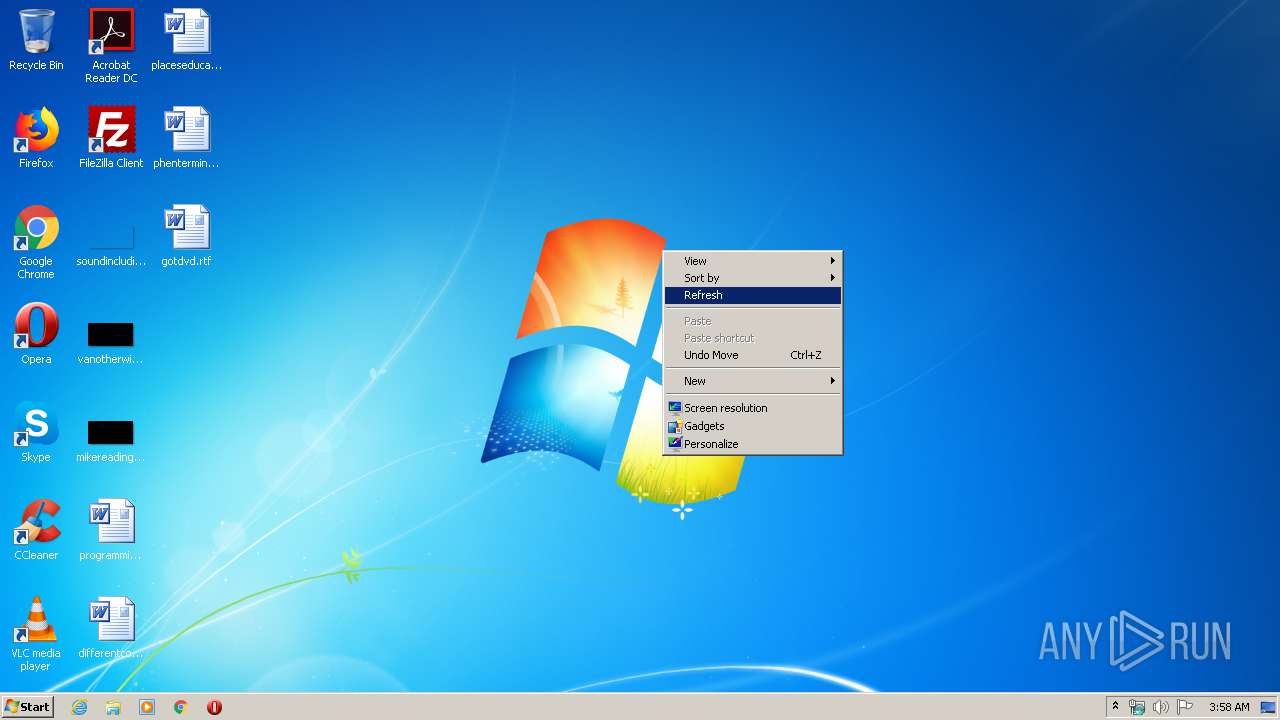Screen dimensions: 1280x720
Task: Select the gotdvd.rtf document icon
Action: click(x=187, y=236)
